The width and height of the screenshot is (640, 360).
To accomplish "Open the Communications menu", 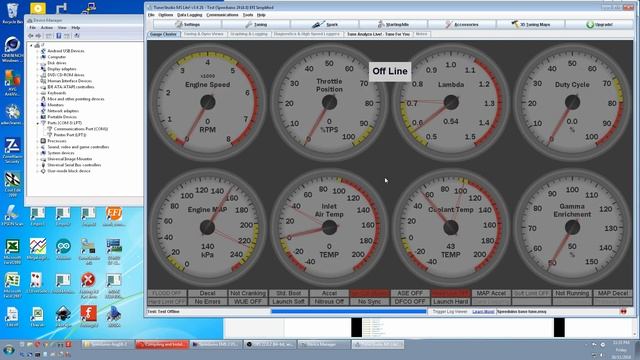I will [222, 15].
